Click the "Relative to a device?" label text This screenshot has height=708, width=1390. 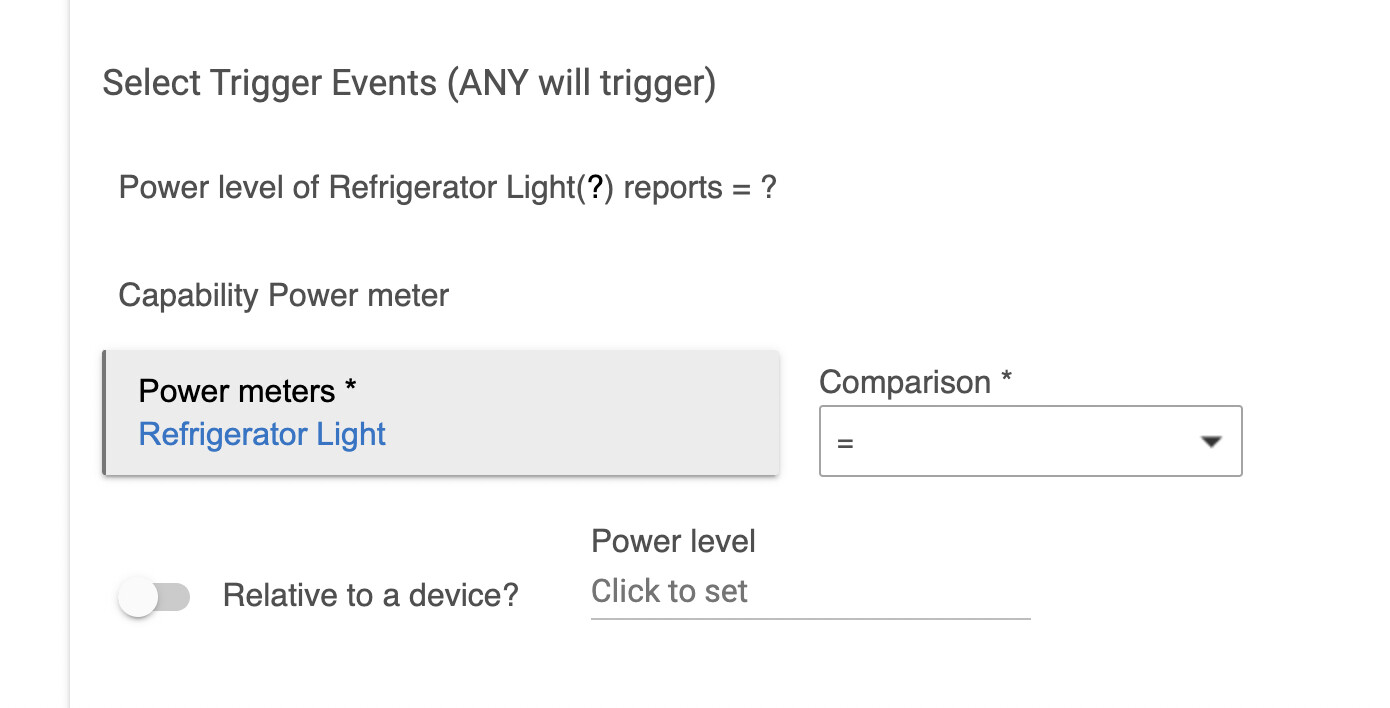(x=370, y=596)
